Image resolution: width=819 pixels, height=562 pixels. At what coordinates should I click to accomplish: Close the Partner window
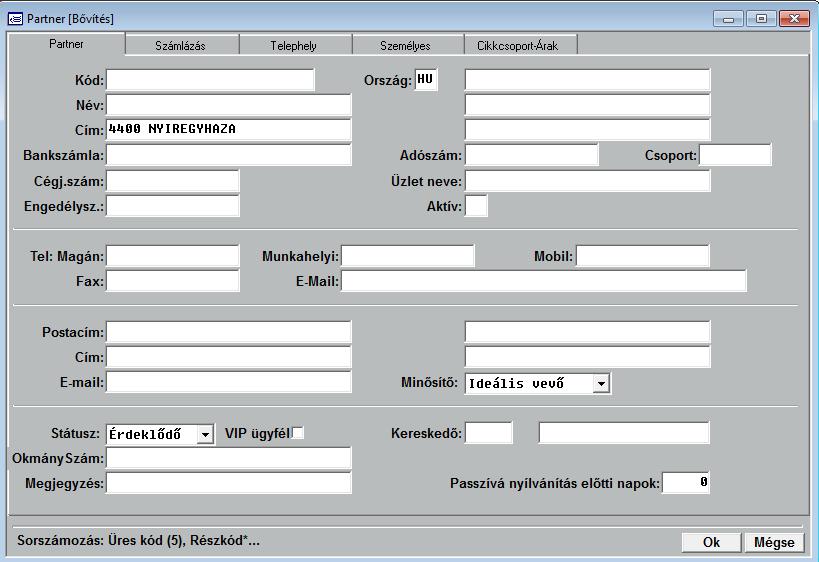point(794,19)
